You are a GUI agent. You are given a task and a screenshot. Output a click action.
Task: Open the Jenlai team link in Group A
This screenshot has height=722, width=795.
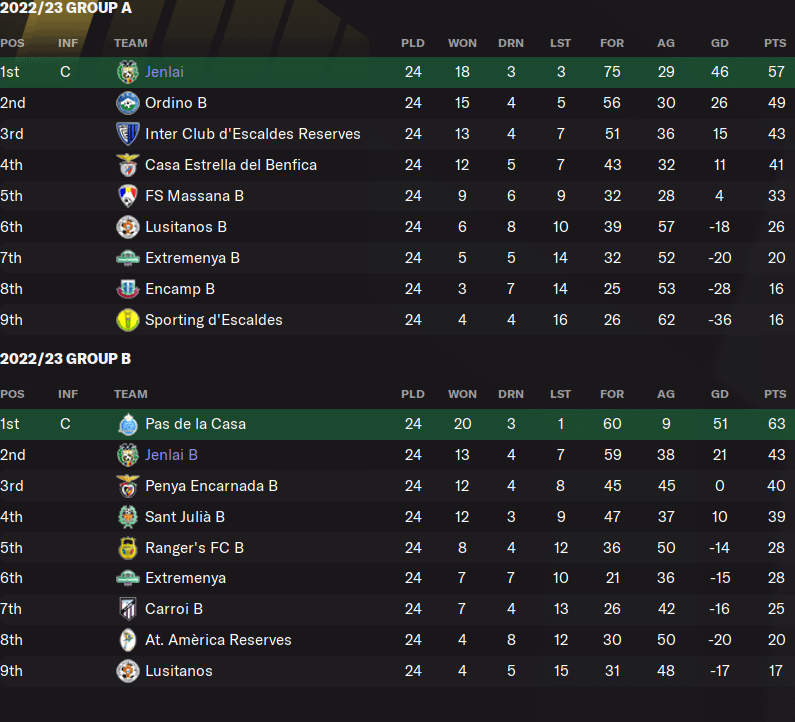[164, 72]
